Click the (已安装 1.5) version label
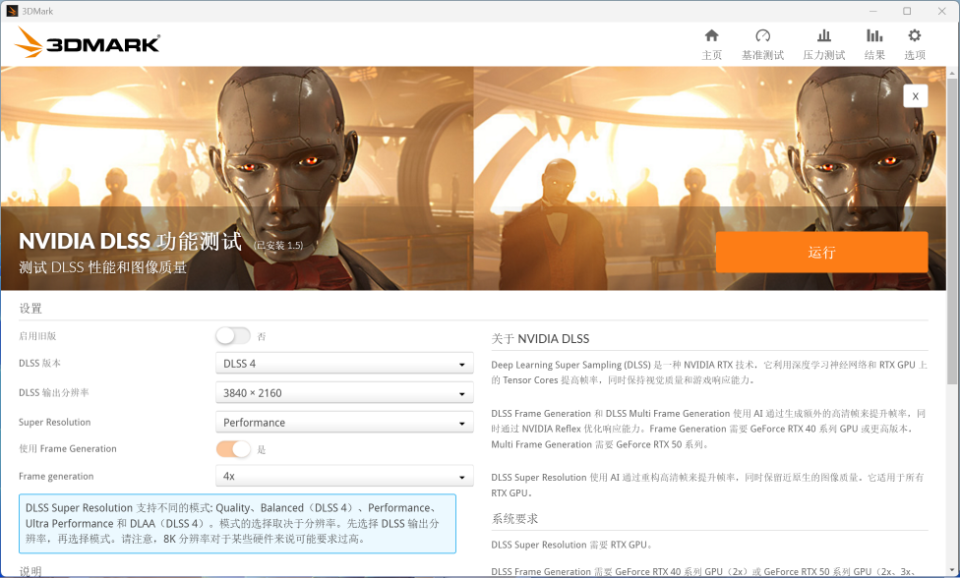This screenshot has width=960, height=578. point(279,246)
